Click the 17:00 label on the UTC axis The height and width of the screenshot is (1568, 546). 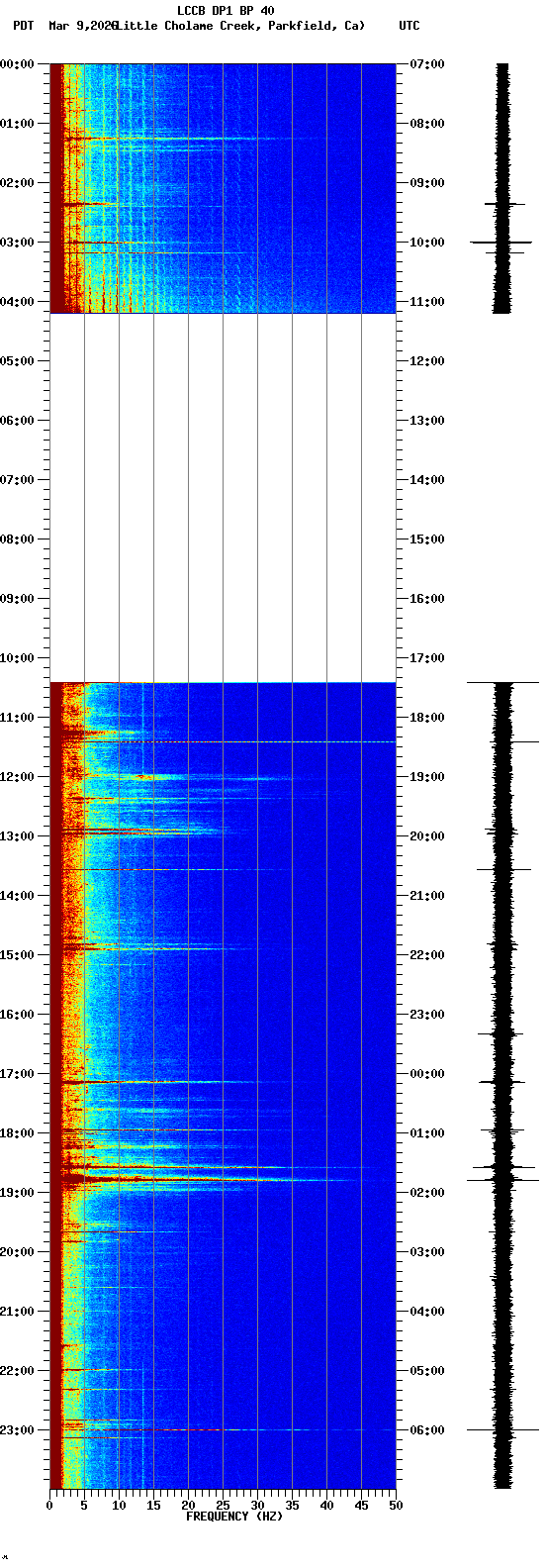(427, 657)
